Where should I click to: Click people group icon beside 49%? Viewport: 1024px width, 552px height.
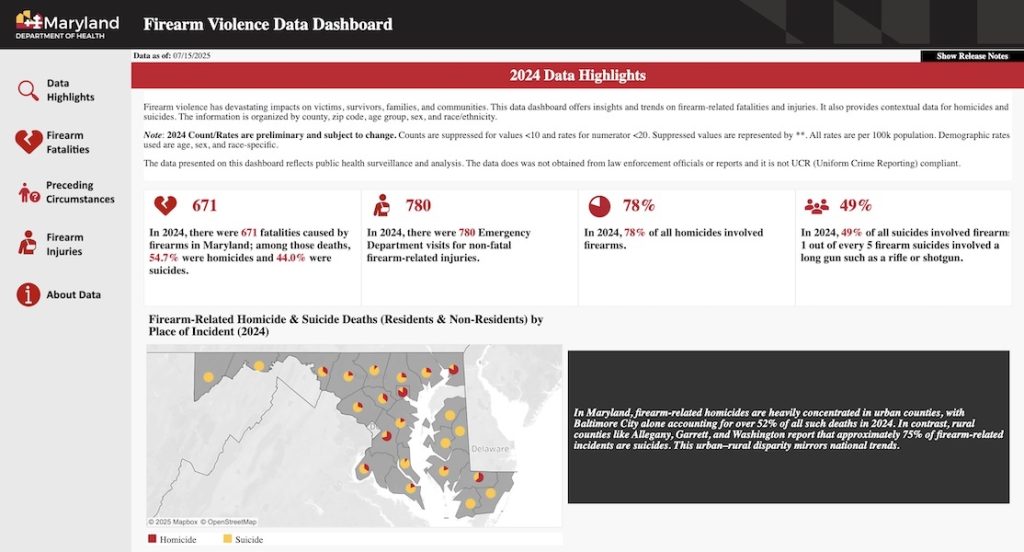click(x=816, y=206)
